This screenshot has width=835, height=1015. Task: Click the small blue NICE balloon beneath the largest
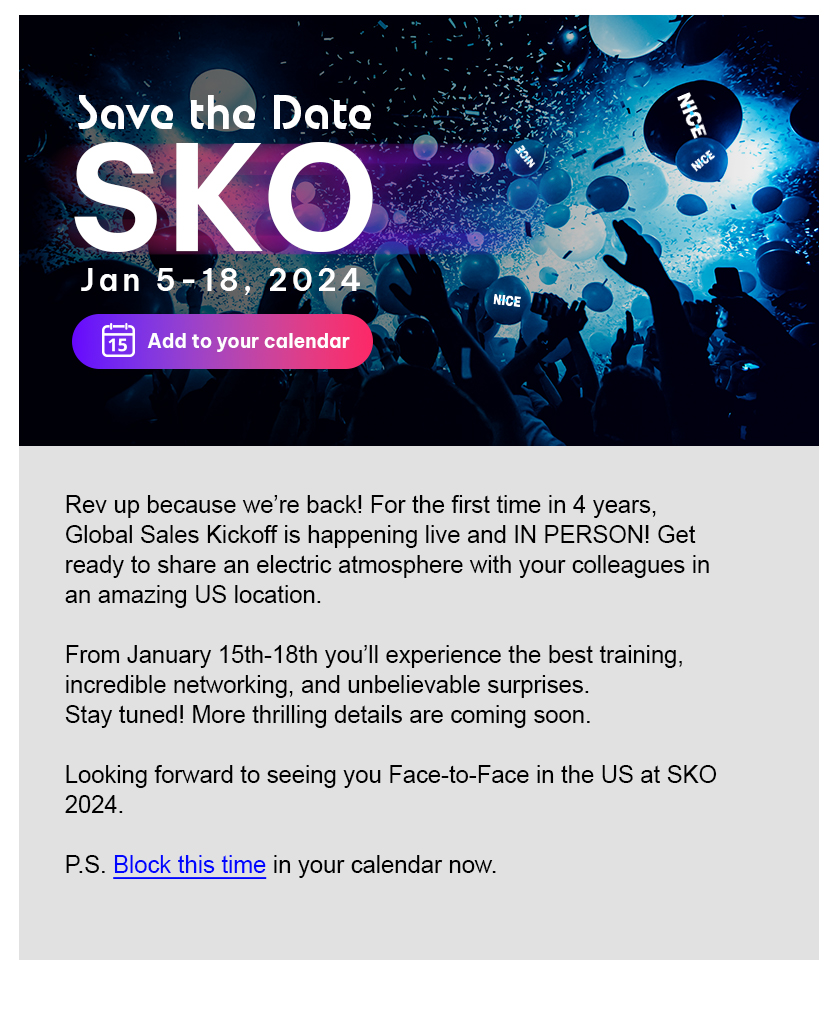point(702,160)
